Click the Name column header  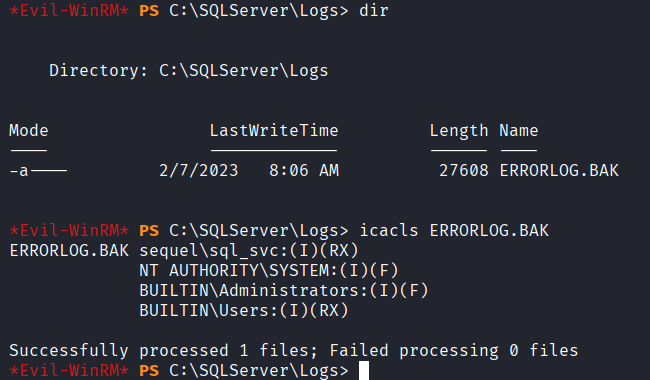(519, 131)
